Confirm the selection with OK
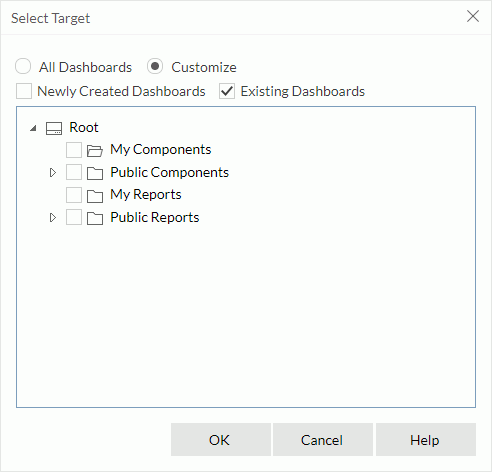This screenshot has width=492, height=472. click(221, 440)
